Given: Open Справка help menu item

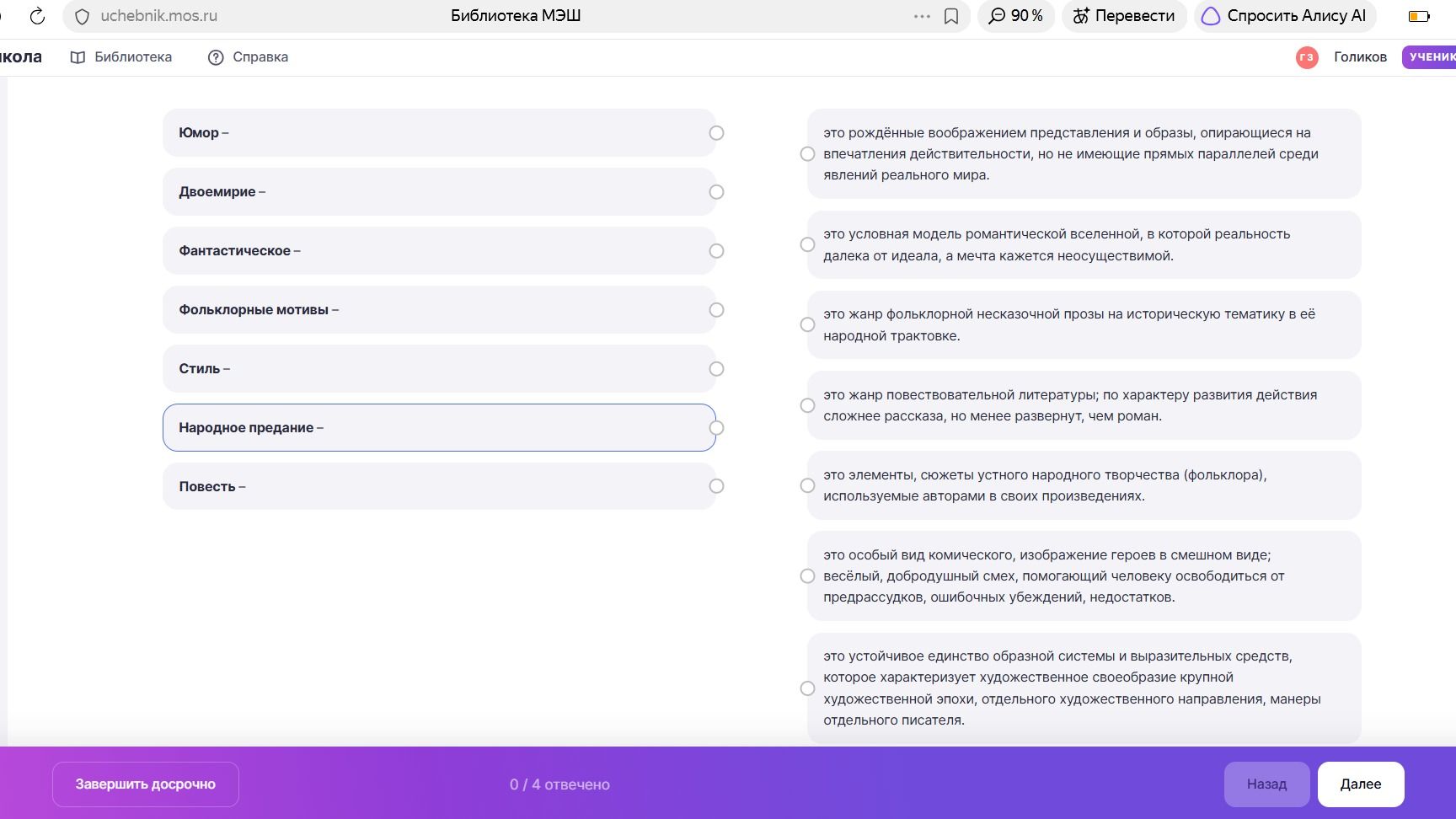Looking at the screenshot, I should click(x=248, y=57).
